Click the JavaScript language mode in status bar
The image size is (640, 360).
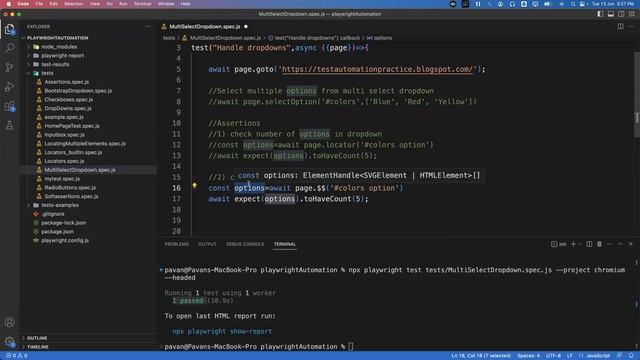tap(598, 356)
